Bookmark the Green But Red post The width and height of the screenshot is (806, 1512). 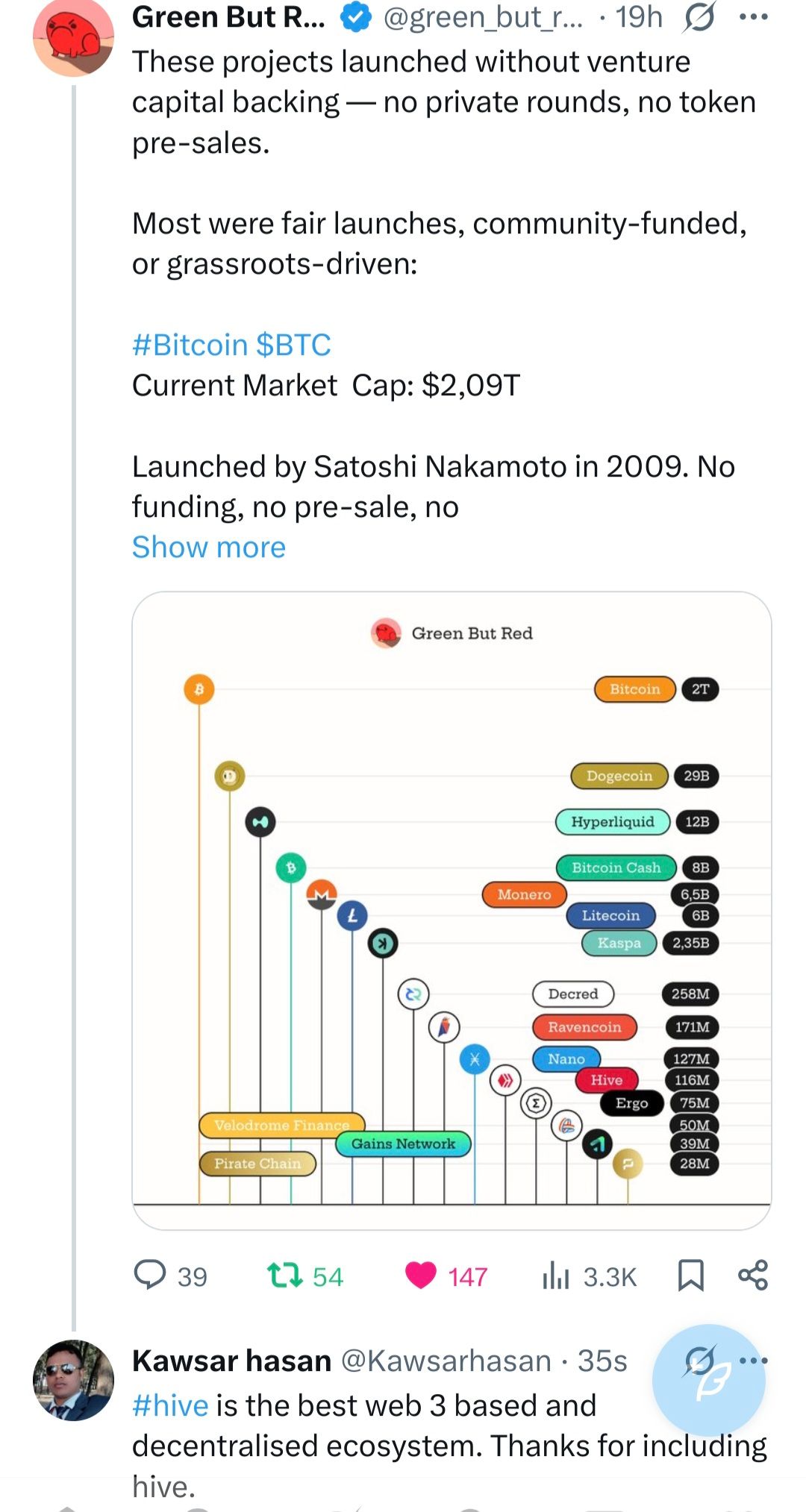pyautogui.click(x=690, y=1276)
